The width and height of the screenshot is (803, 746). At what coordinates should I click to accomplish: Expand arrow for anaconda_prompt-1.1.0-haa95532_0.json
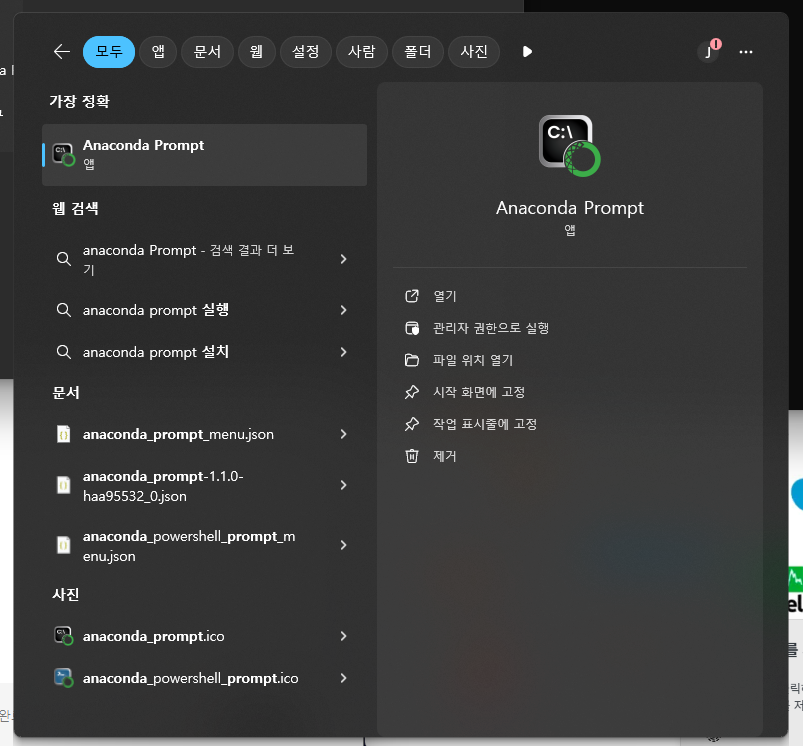coord(344,485)
